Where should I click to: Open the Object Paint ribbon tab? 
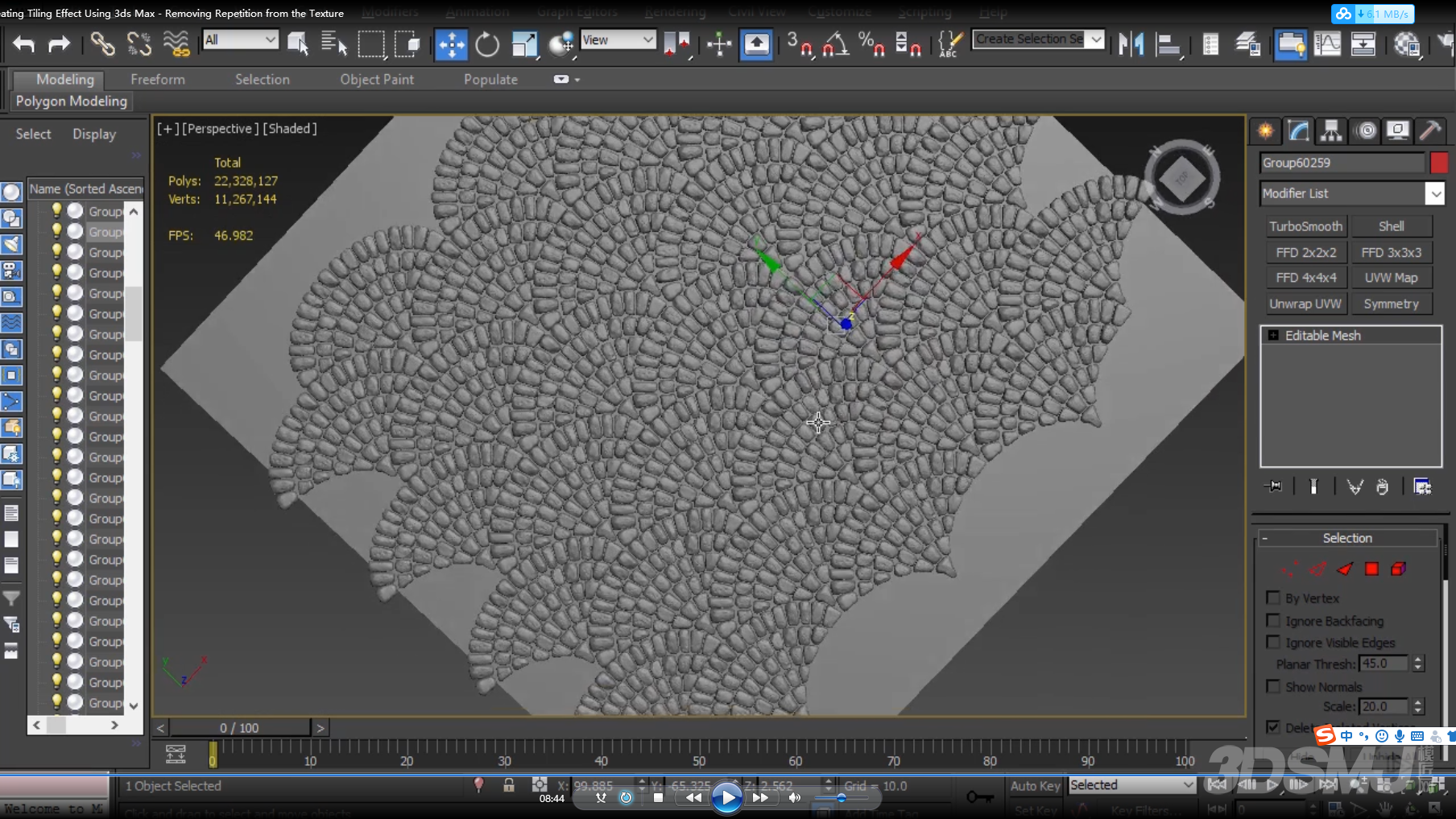point(377,80)
